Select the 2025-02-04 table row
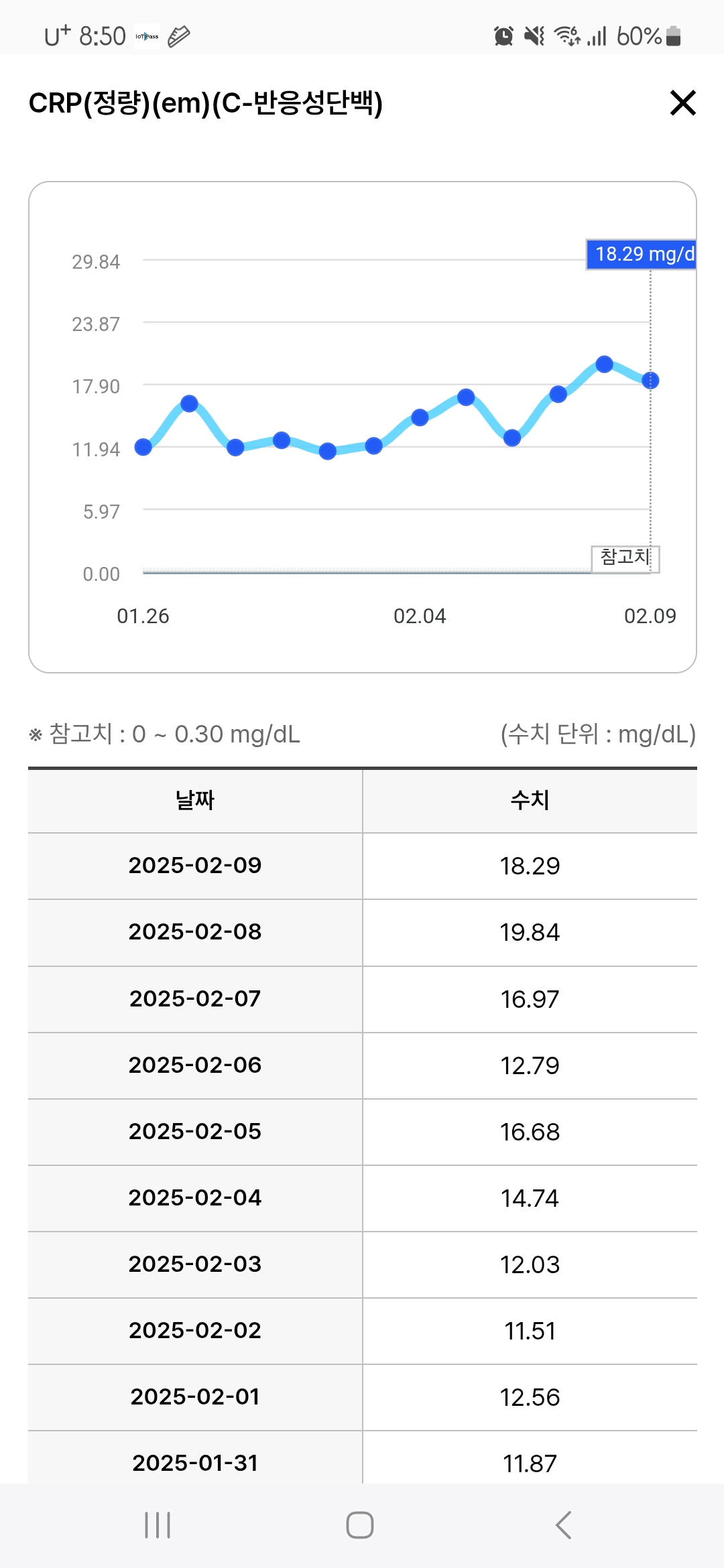724x1568 pixels. click(363, 1198)
